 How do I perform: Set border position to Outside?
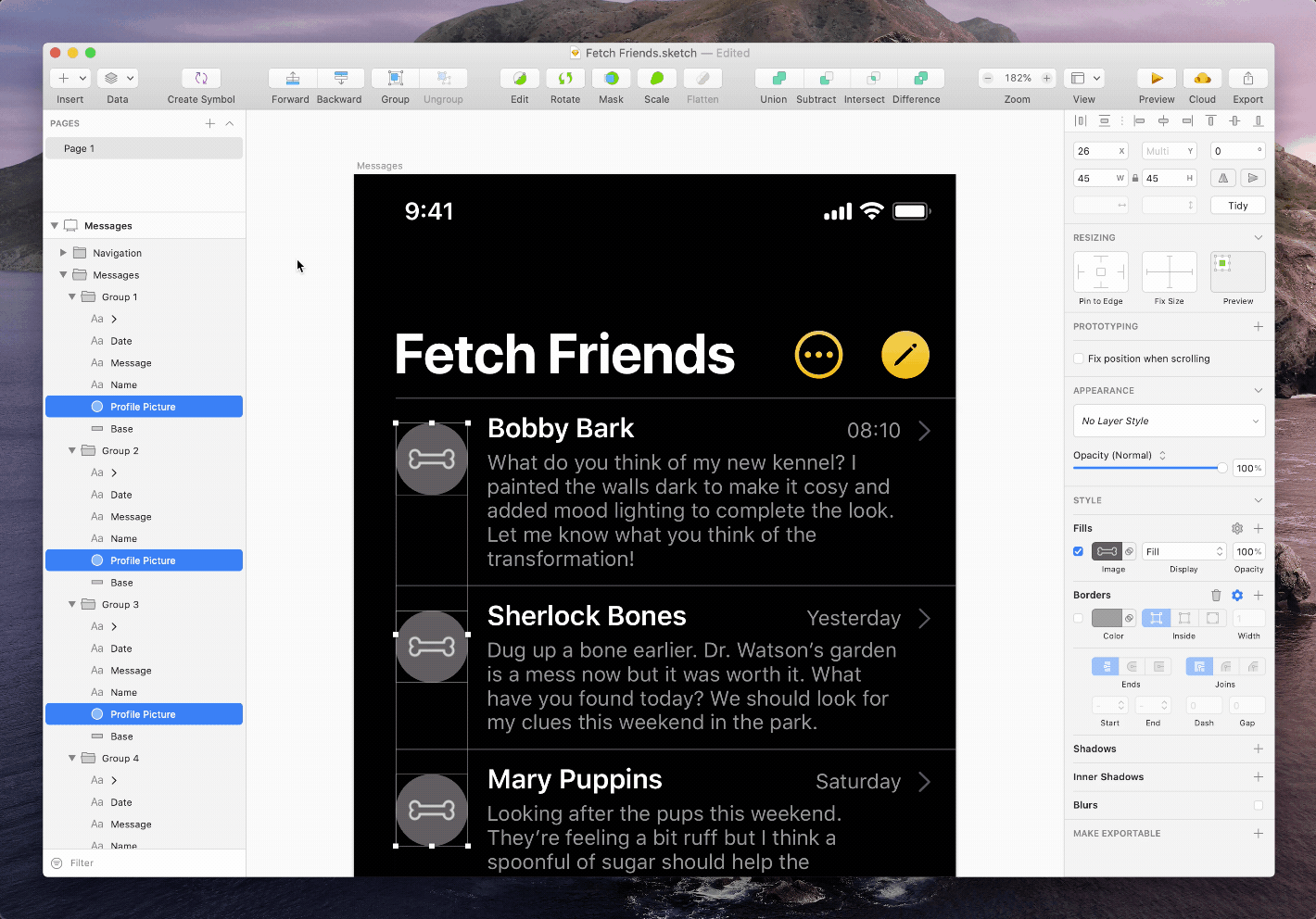click(x=1212, y=618)
